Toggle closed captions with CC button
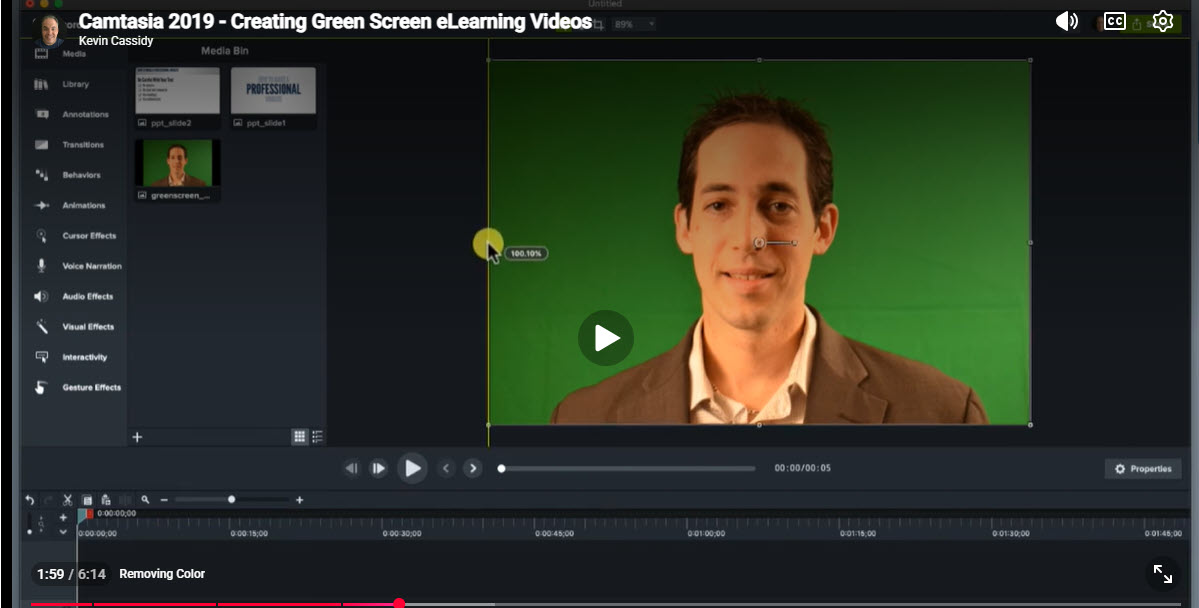 tap(1115, 21)
